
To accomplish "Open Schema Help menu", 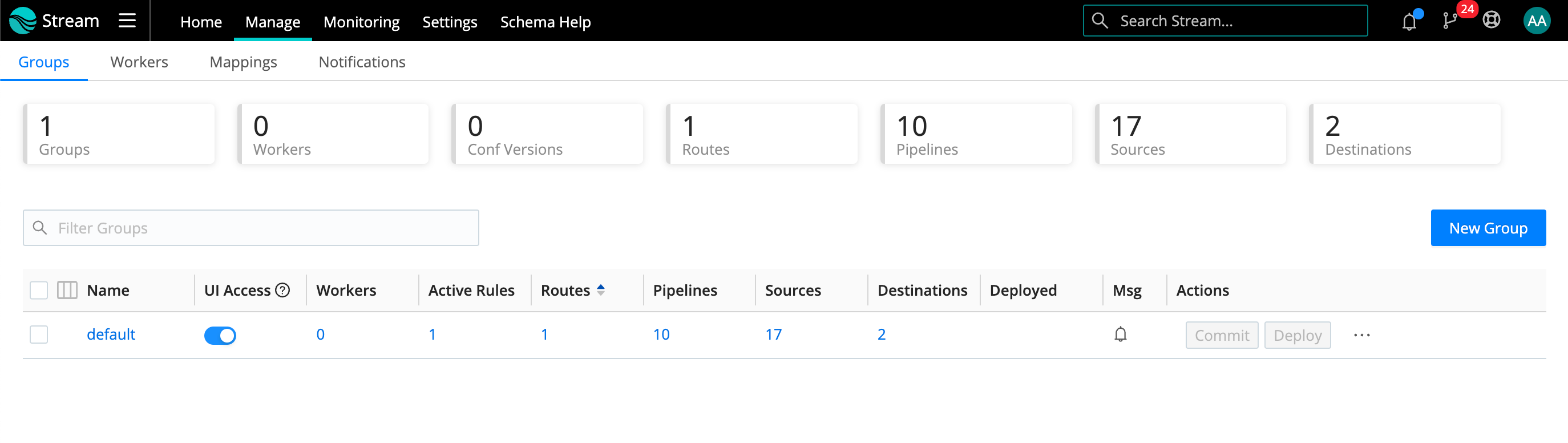I will pos(545,22).
